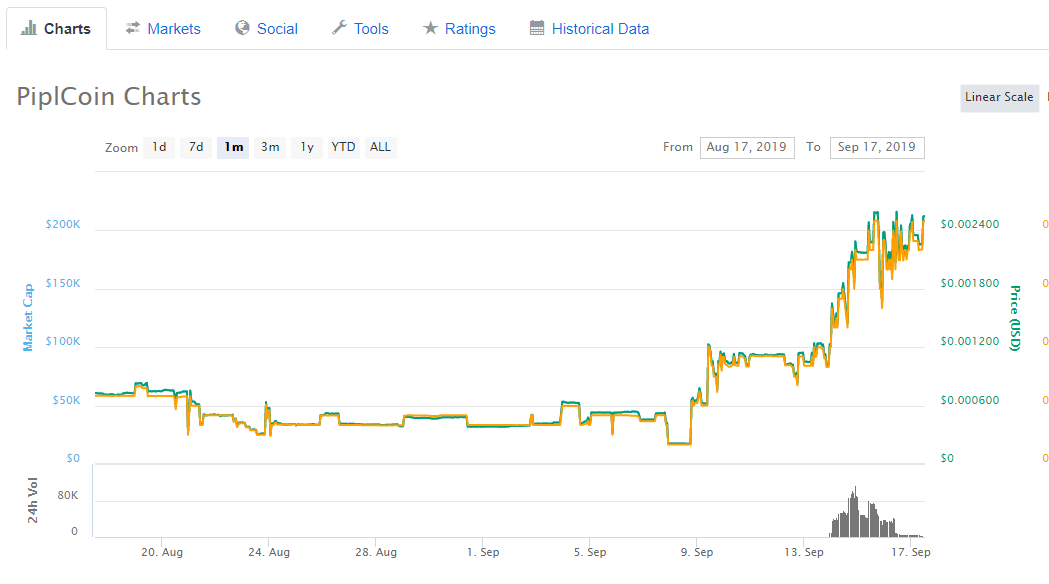The image size is (1049, 584).
Task: Choose the 3m zoom range
Action: point(270,147)
